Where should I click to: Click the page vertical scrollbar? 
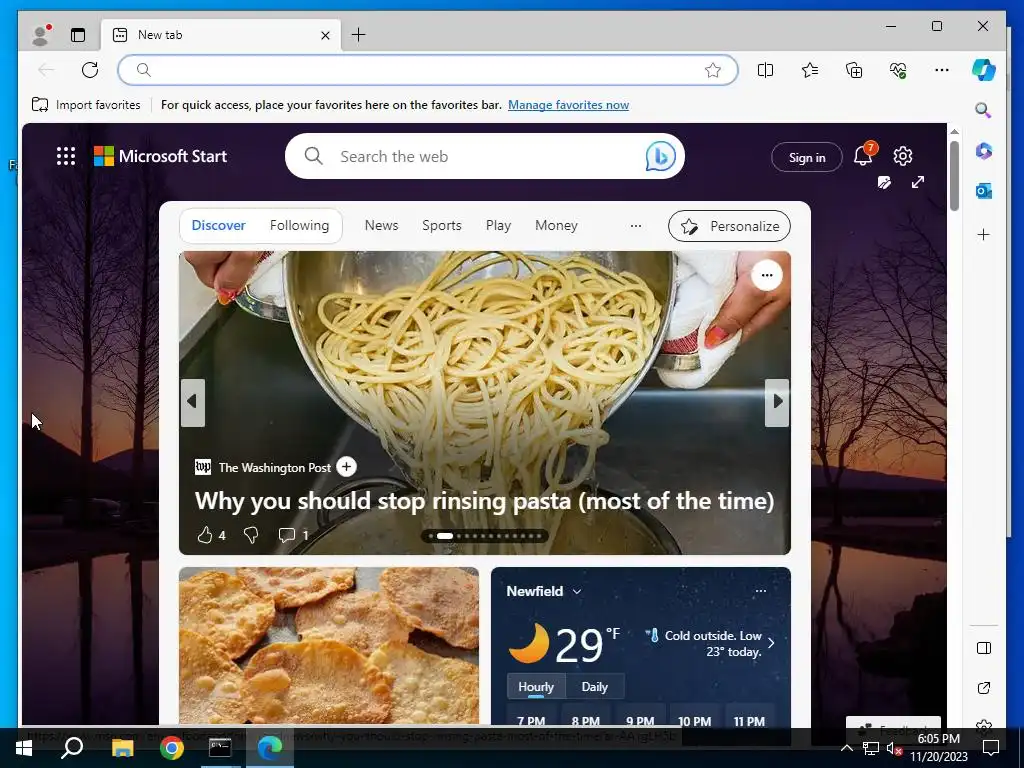(x=954, y=176)
